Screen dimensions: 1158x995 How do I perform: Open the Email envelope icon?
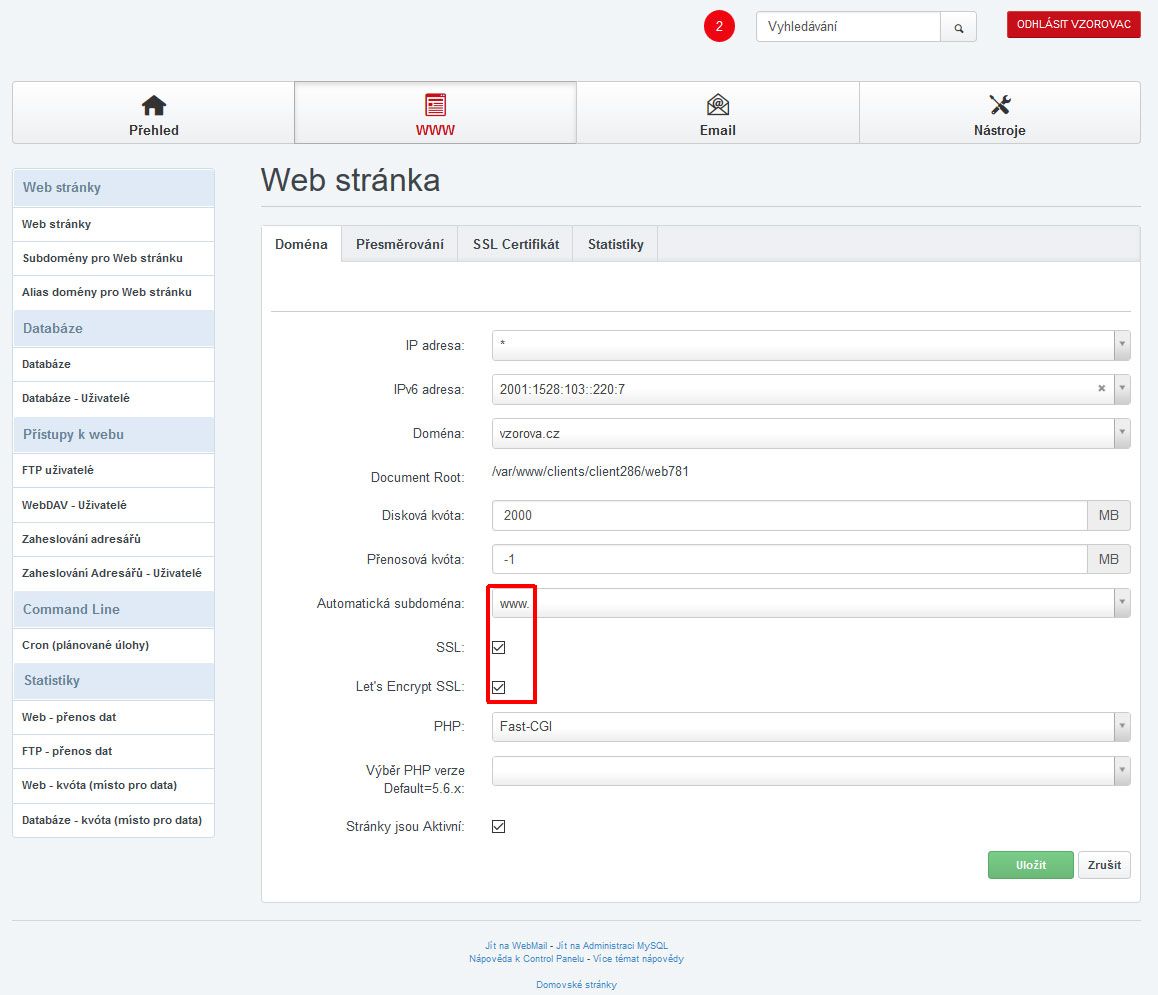click(717, 105)
